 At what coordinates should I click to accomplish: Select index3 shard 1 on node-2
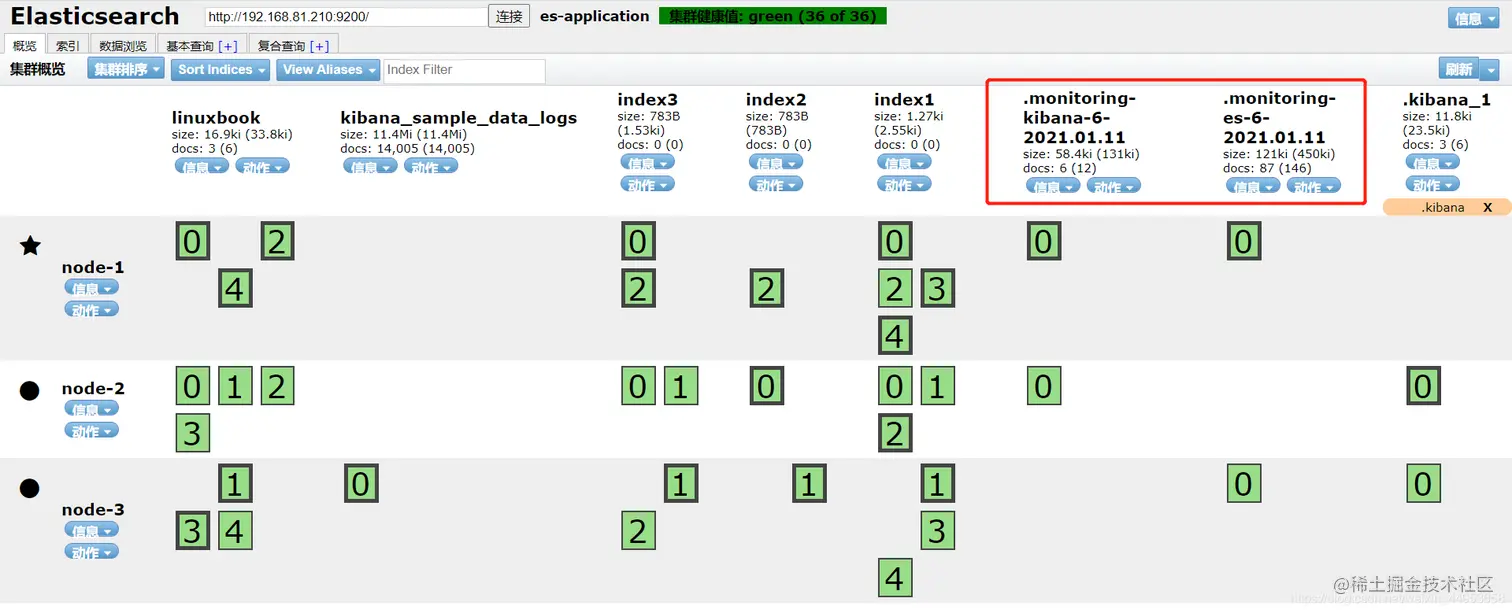[680, 386]
